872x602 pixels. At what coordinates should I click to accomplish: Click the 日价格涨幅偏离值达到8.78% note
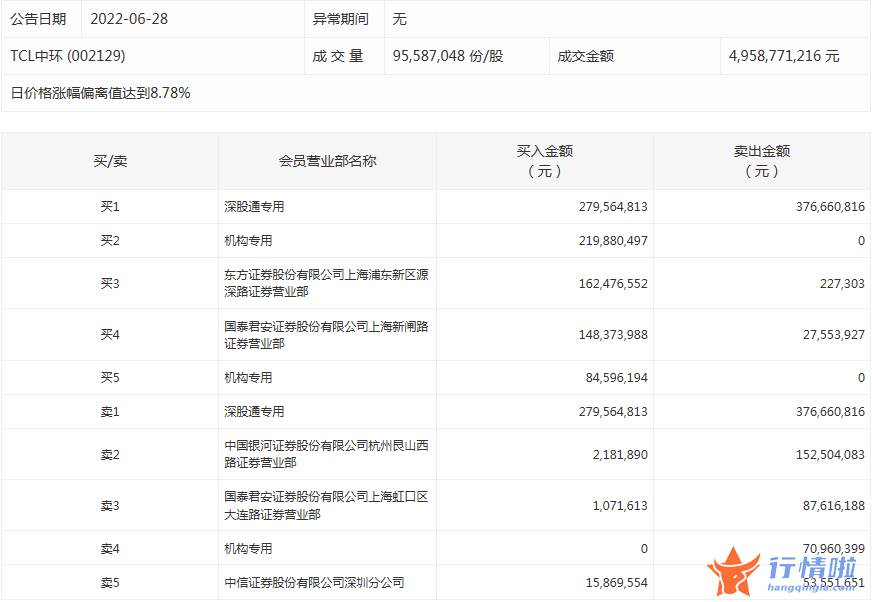[x=101, y=92]
